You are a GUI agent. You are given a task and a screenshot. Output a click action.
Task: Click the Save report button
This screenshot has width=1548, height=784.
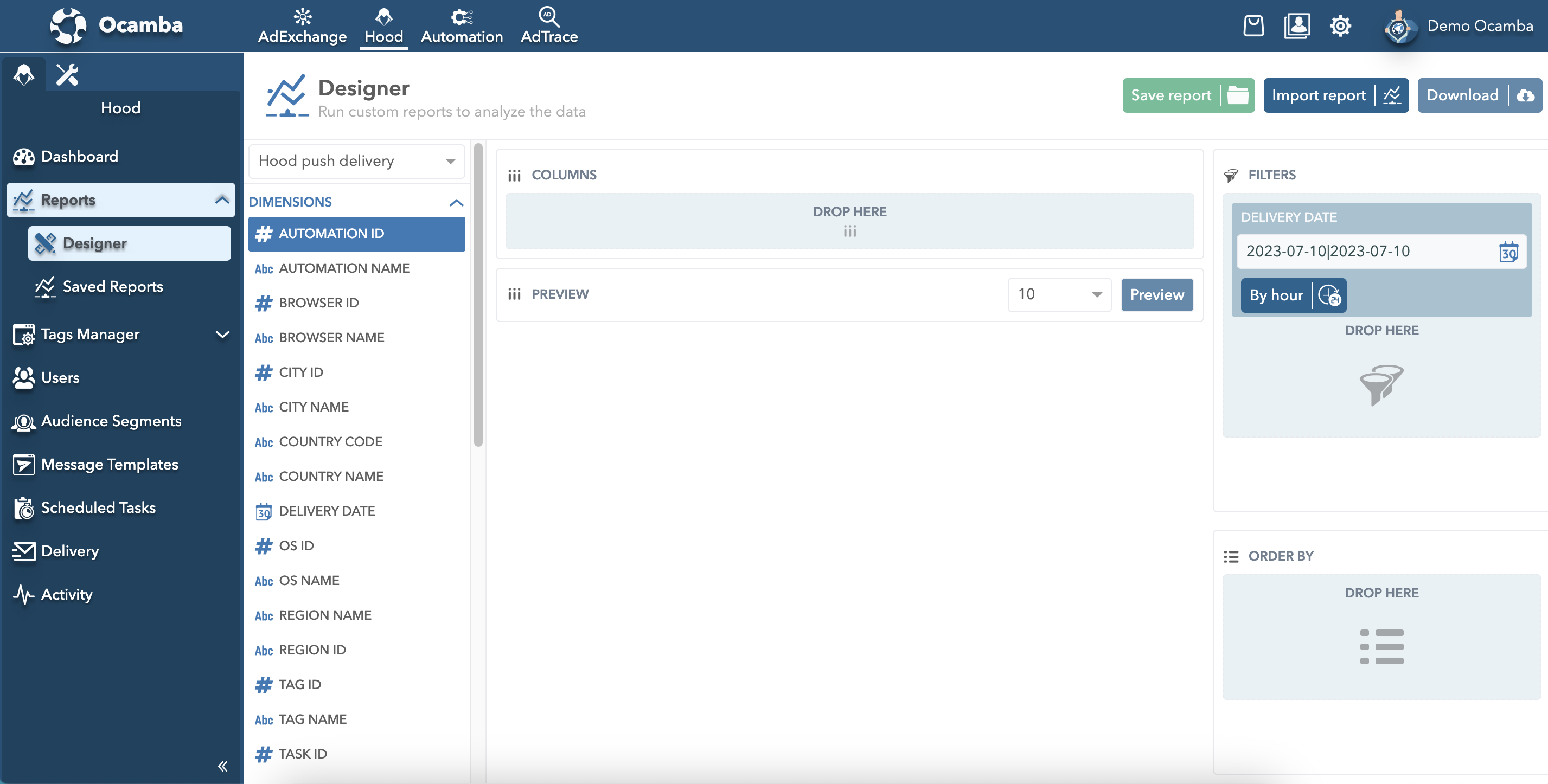pyautogui.click(x=1171, y=94)
